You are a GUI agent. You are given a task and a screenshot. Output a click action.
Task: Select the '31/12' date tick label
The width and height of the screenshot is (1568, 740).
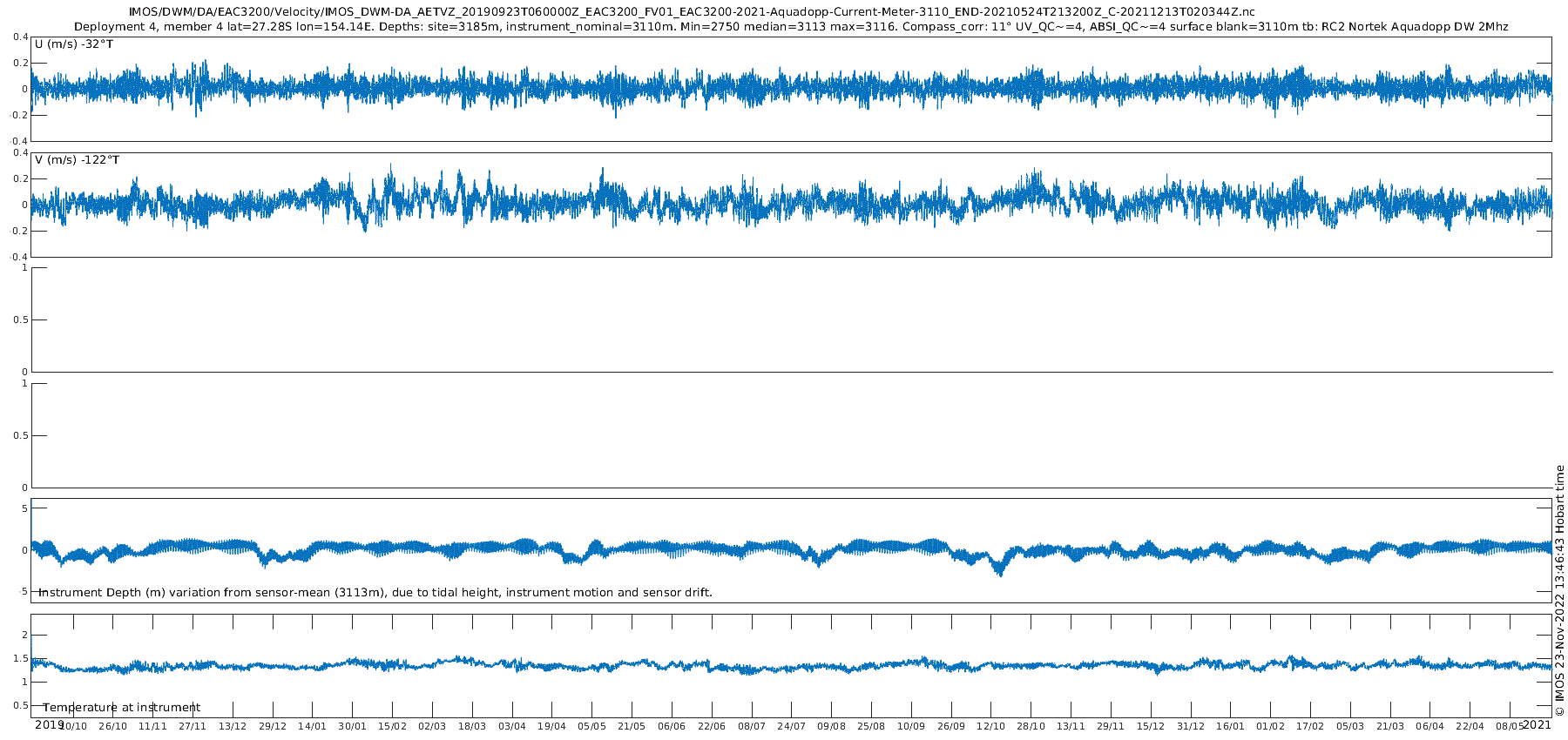[x=1191, y=726]
